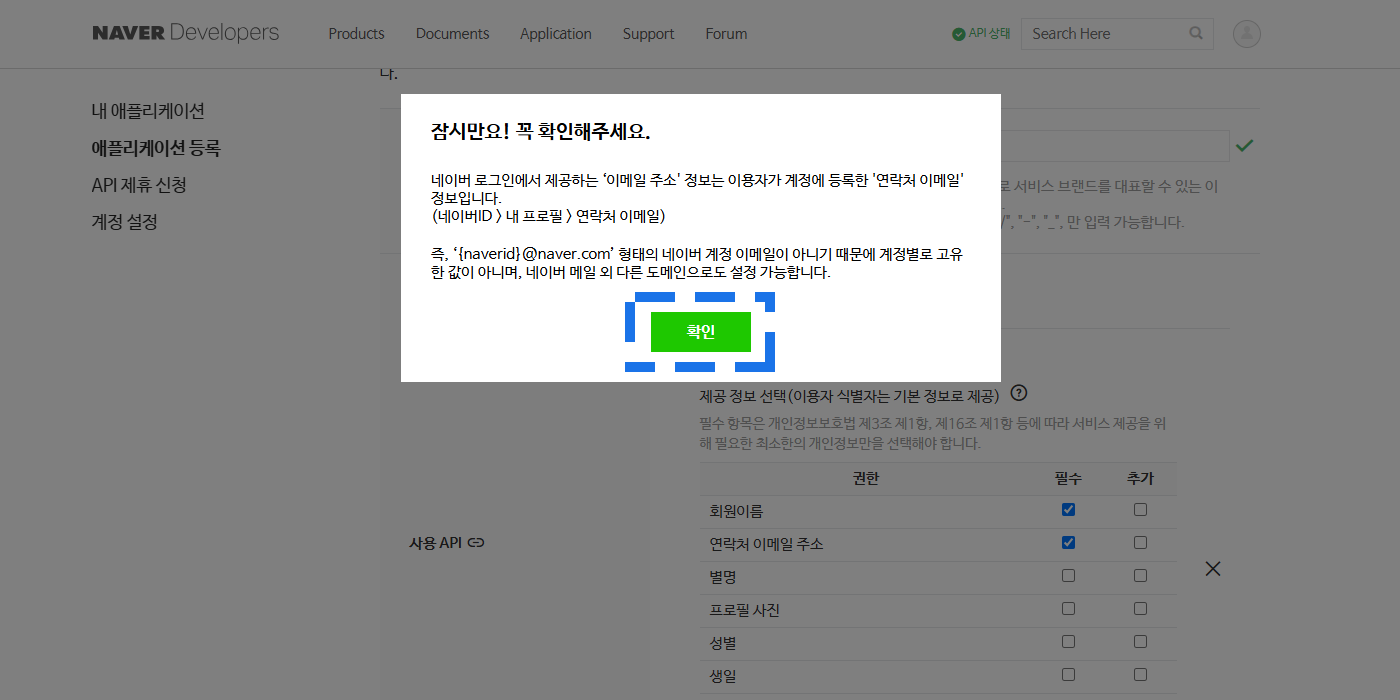This screenshot has width=1400, height=700.
Task: Click the 사용 API label
Action: [436, 543]
